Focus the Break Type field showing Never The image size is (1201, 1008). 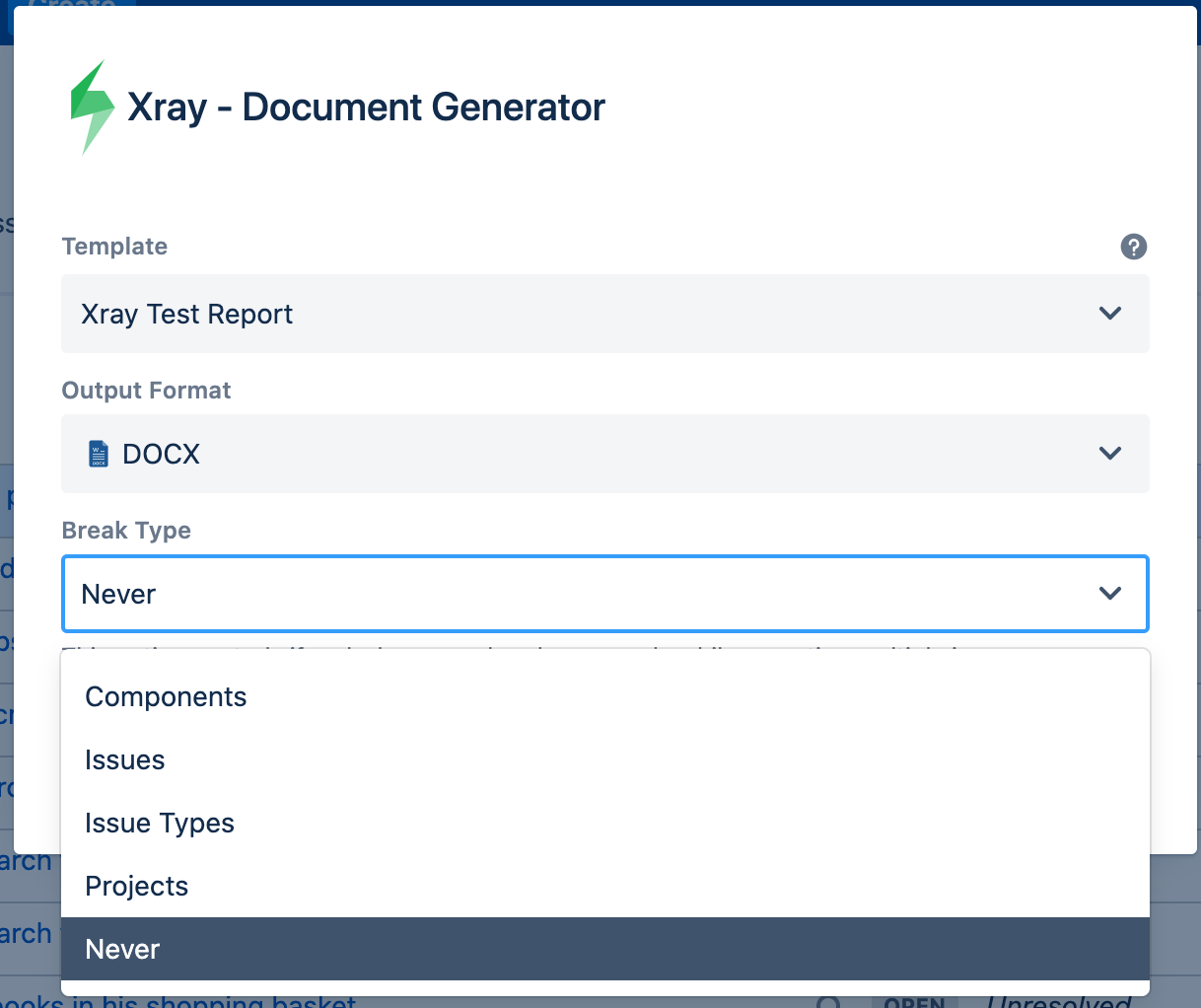[605, 594]
